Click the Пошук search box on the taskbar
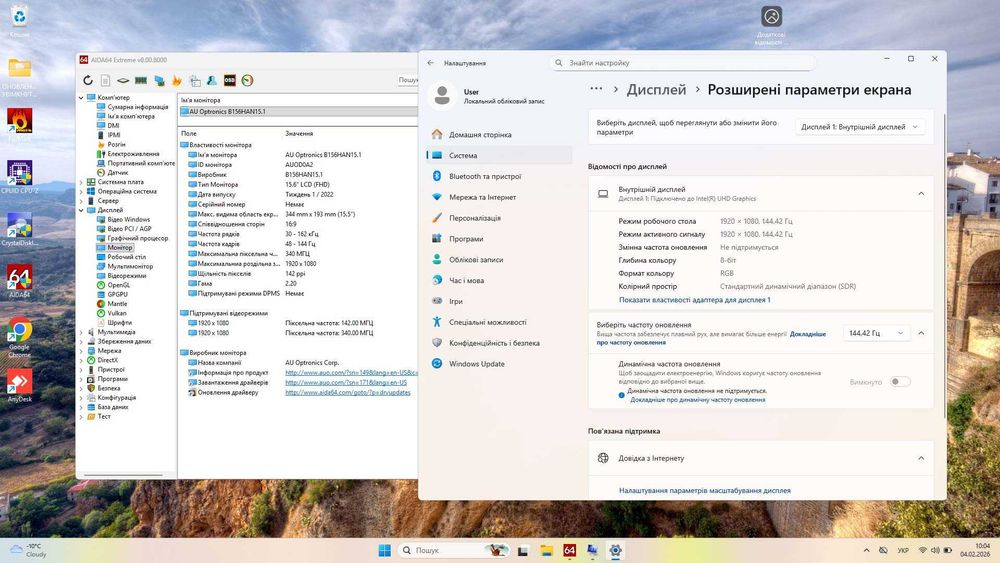1000x563 pixels. (455, 550)
